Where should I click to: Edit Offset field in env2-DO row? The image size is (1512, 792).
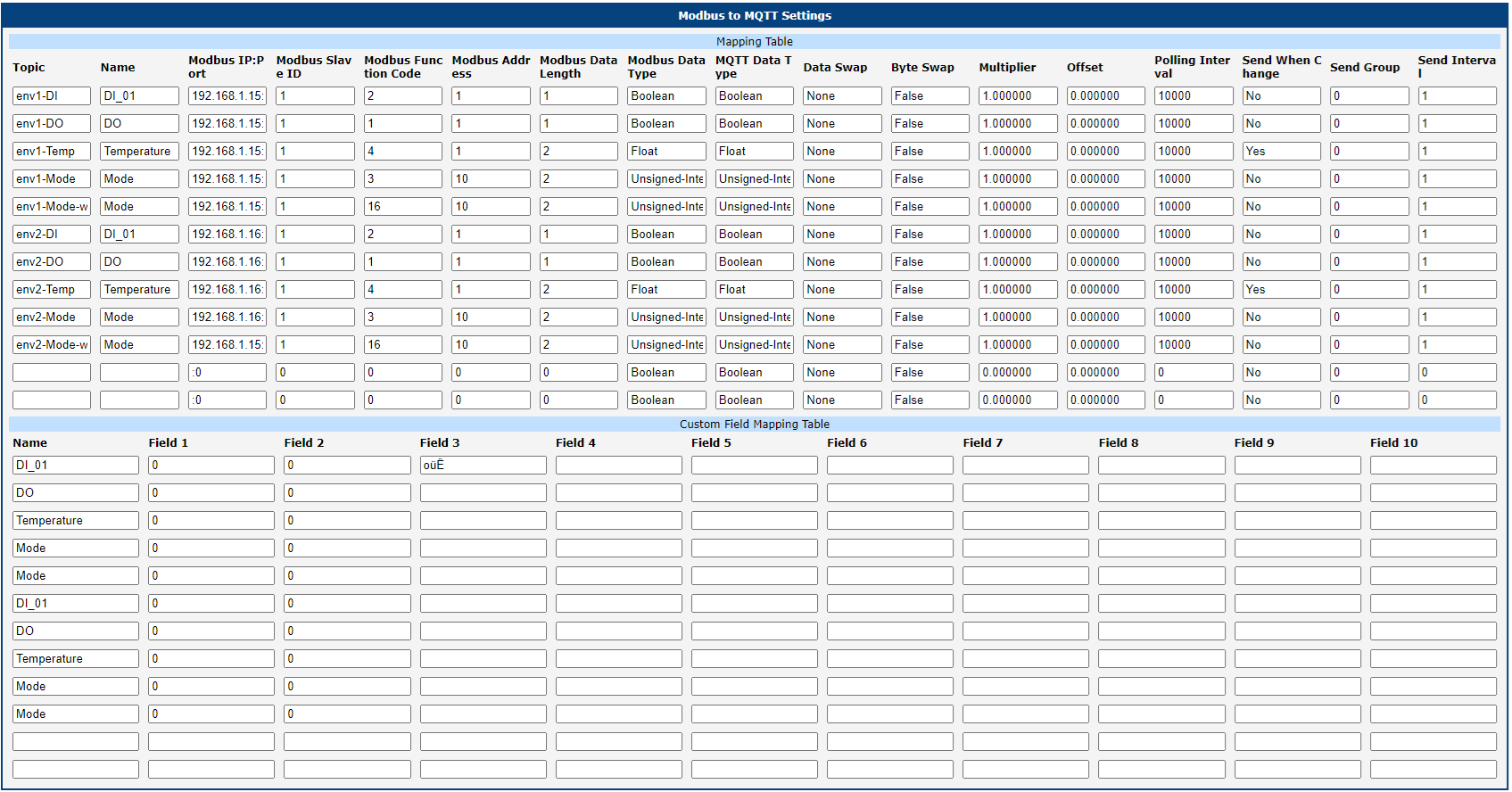point(1106,261)
